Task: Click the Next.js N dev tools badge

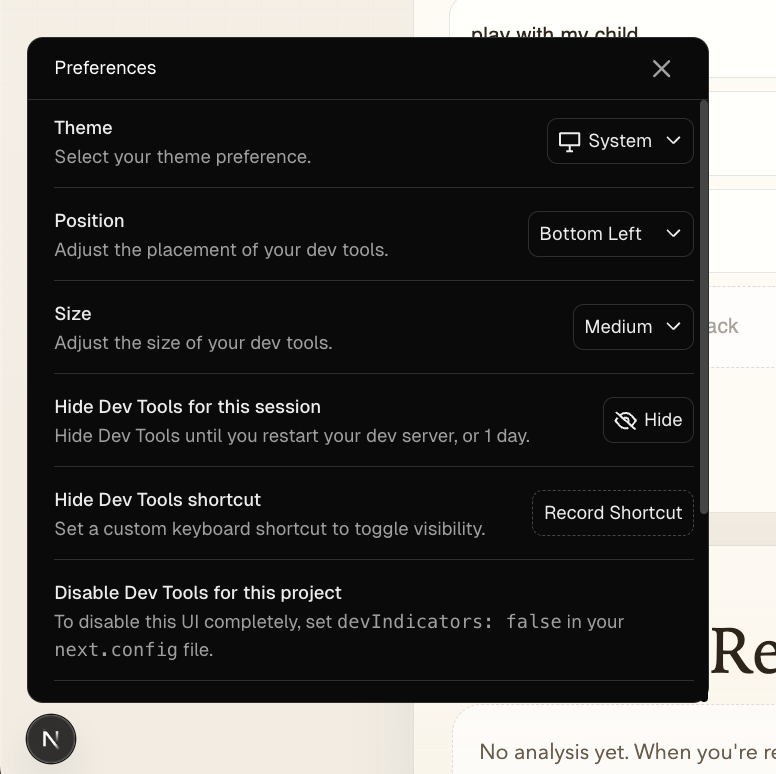Action: click(51, 739)
